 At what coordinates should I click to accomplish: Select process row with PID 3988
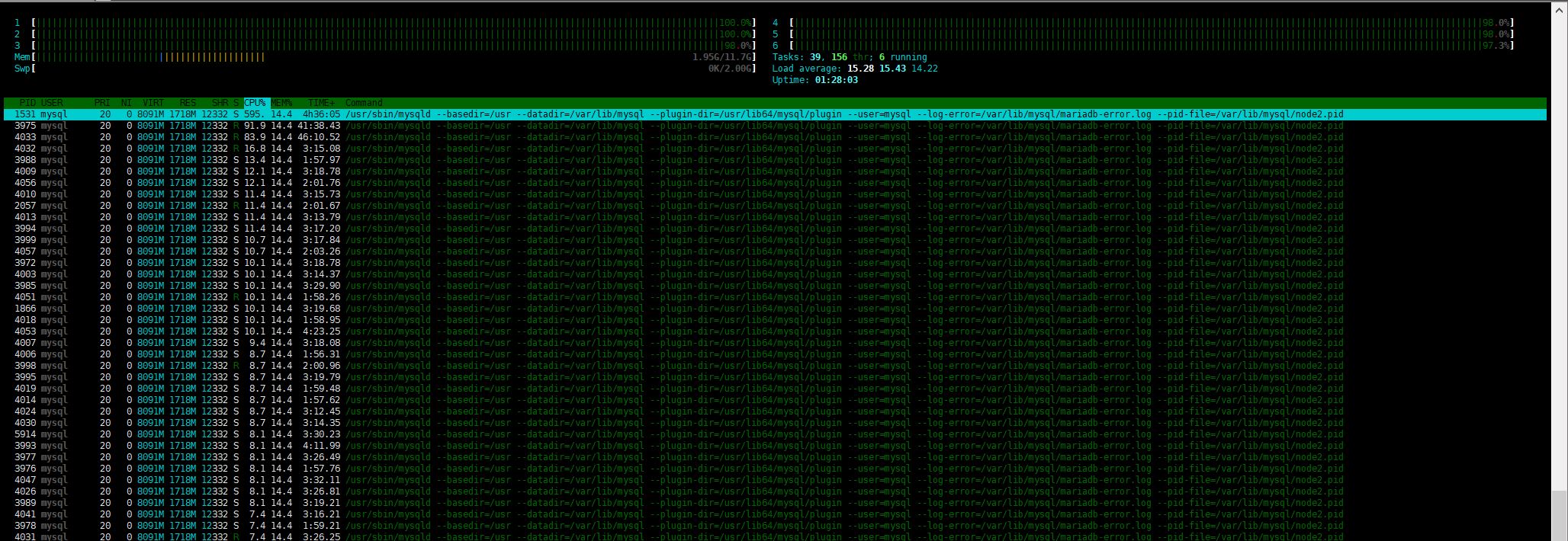click(25, 160)
